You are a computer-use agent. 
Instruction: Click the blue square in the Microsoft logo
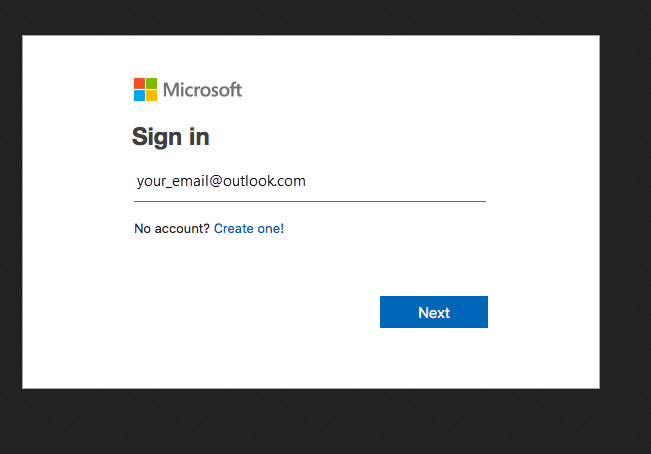click(139, 95)
